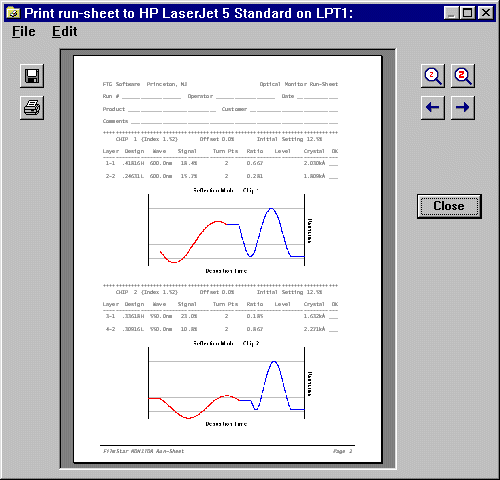Save the run-sheet with the floppy disk icon
This screenshot has width=500, height=480.
[32, 76]
